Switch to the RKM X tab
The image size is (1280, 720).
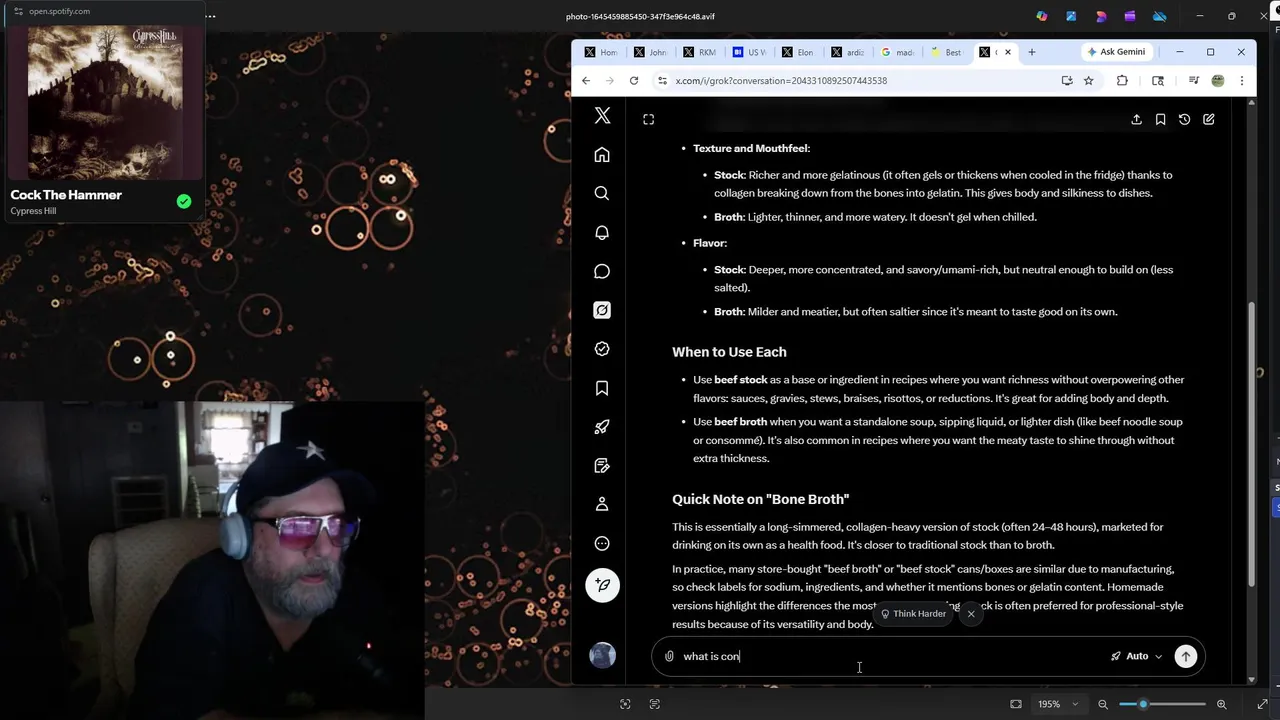coord(699,52)
